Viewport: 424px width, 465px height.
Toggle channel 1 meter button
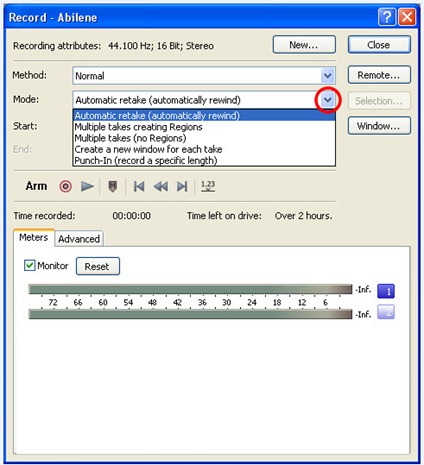(x=386, y=291)
